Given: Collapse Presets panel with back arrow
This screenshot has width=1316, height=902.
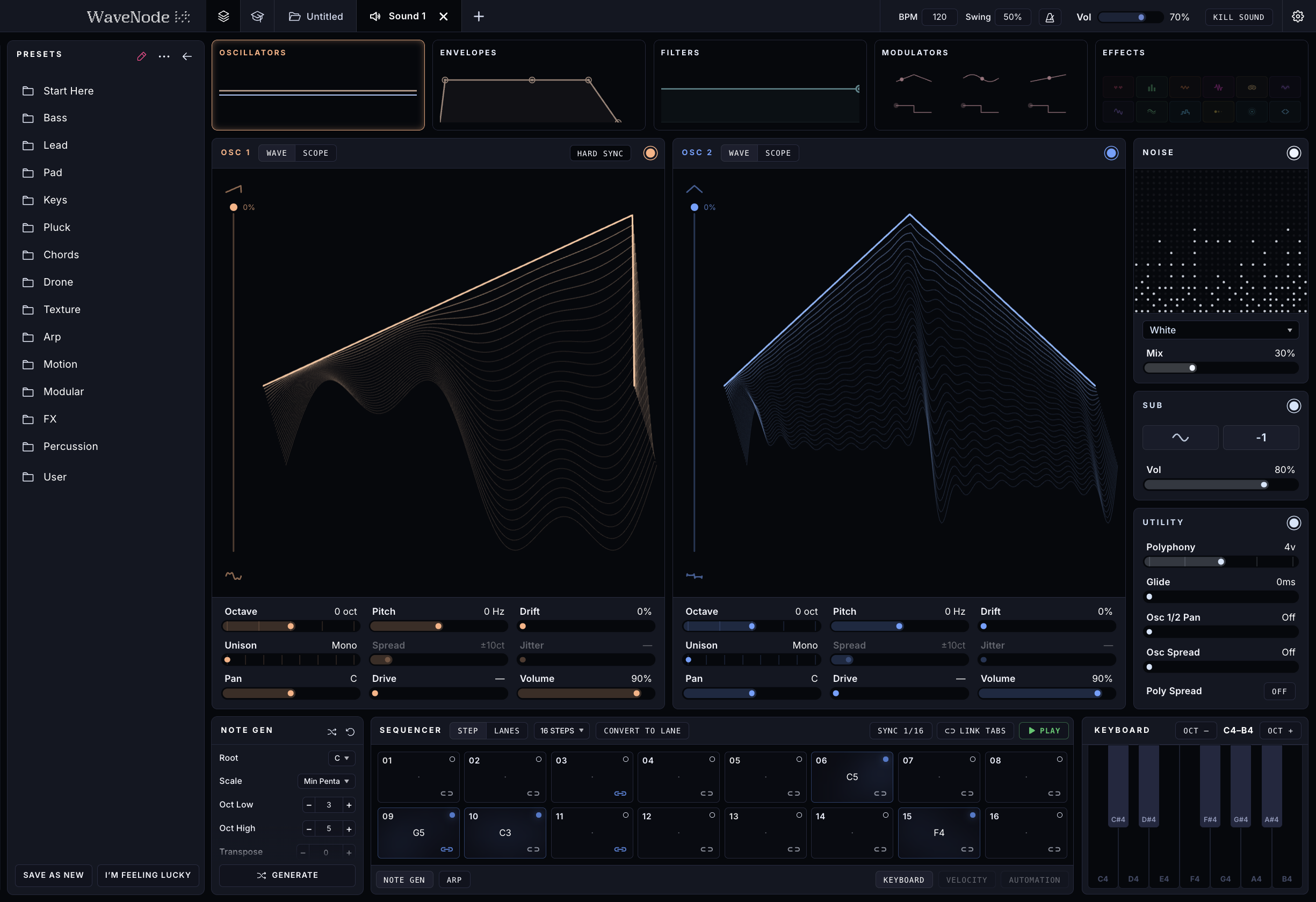Looking at the screenshot, I should tap(187, 56).
